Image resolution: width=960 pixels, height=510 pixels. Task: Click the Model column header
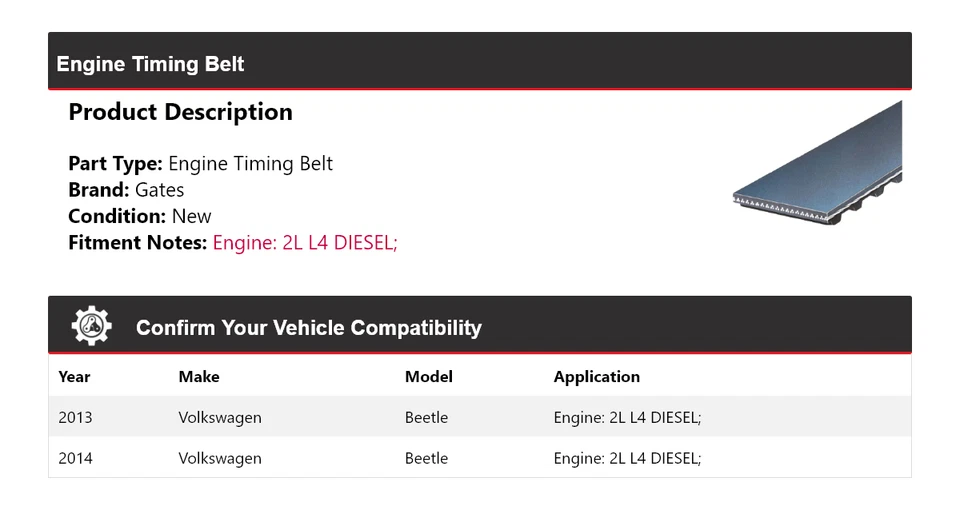coord(428,377)
